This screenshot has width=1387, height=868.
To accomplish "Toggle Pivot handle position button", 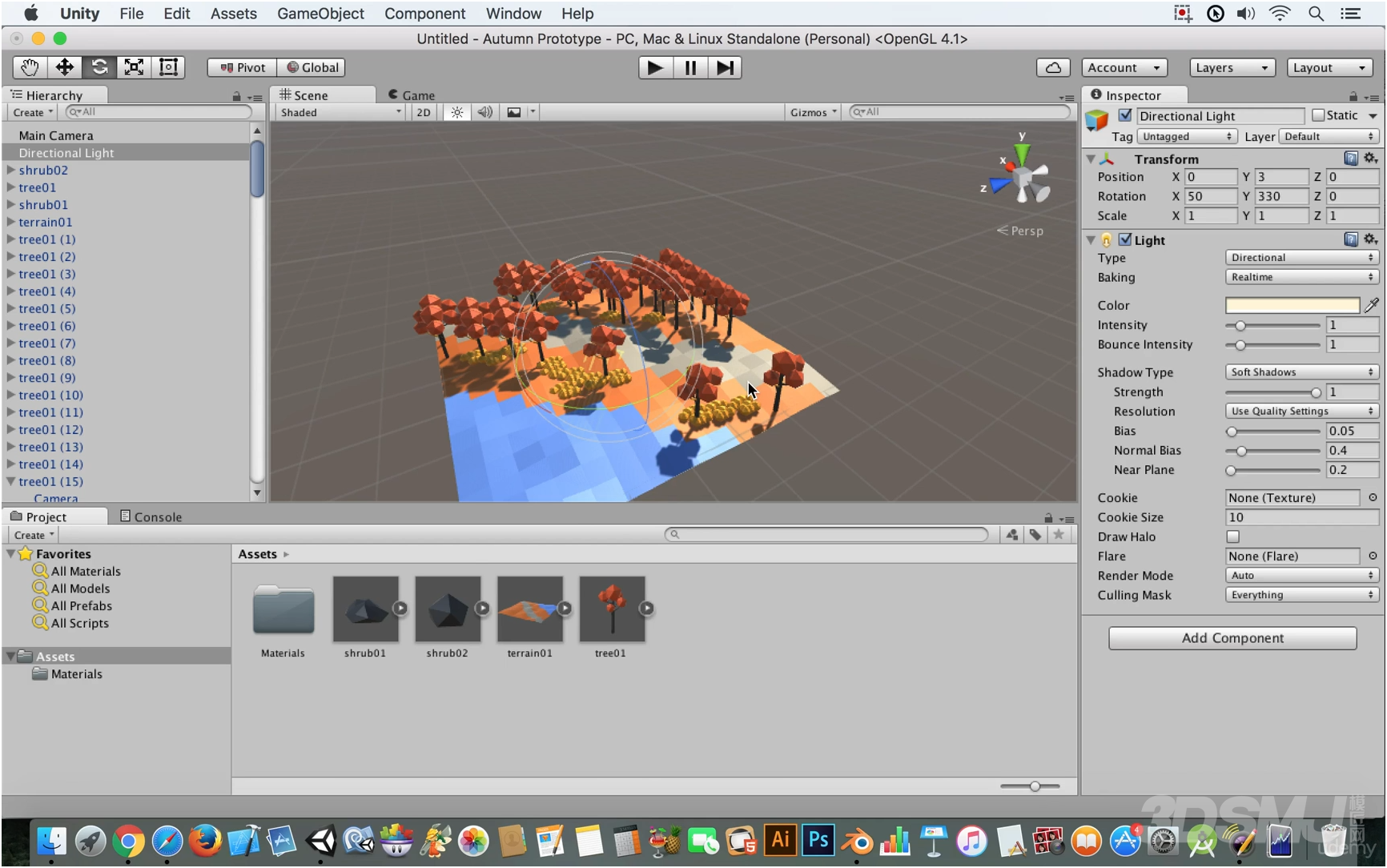I will coord(242,67).
